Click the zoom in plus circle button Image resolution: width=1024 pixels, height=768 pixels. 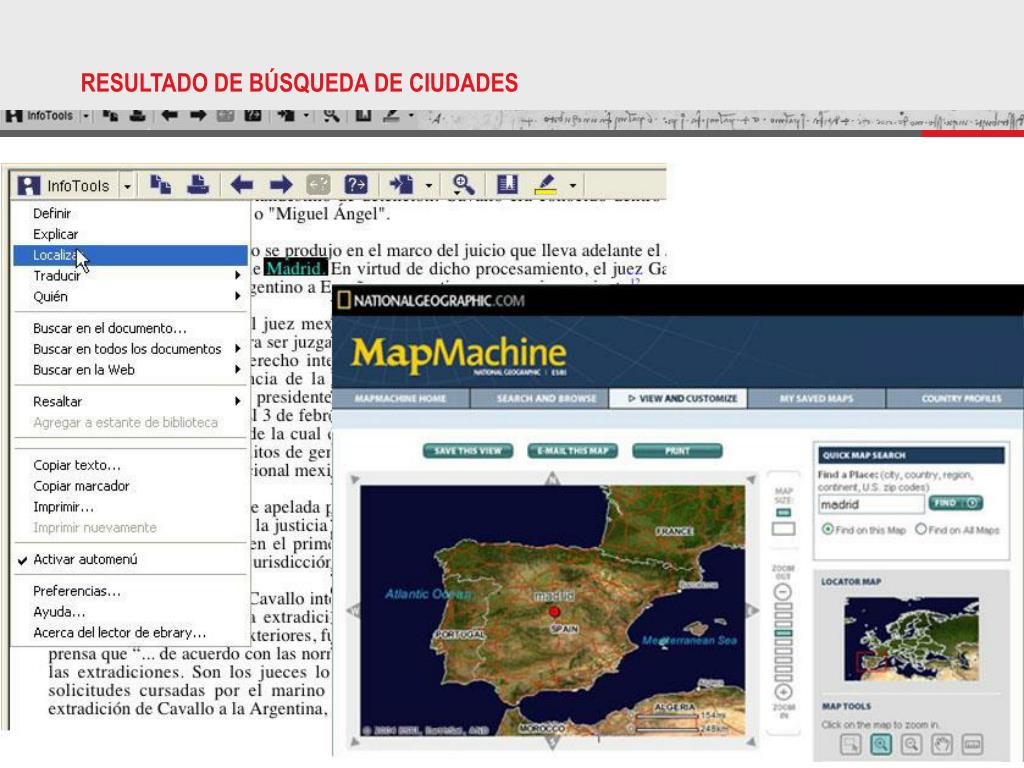[784, 691]
